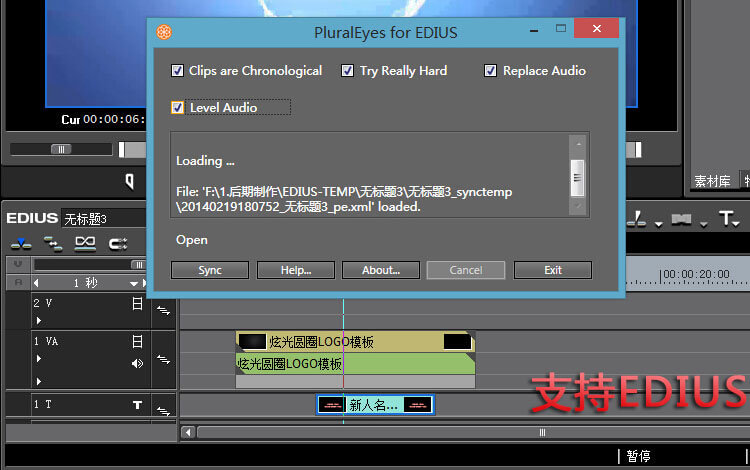
Task: Click the log scrollbar thumb in PluralEyes
Action: pyautogui.click(x=578, y=178)
